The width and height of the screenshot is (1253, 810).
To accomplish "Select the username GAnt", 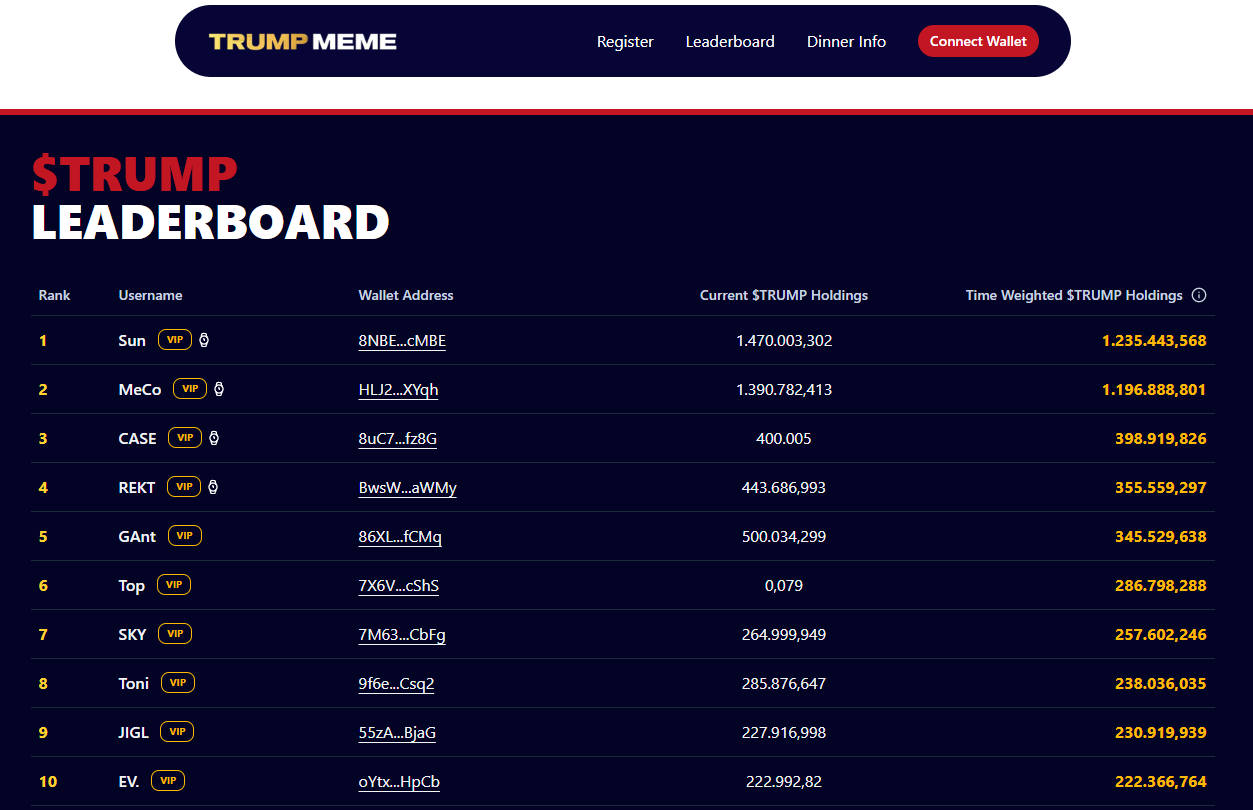I will [137, 536].
